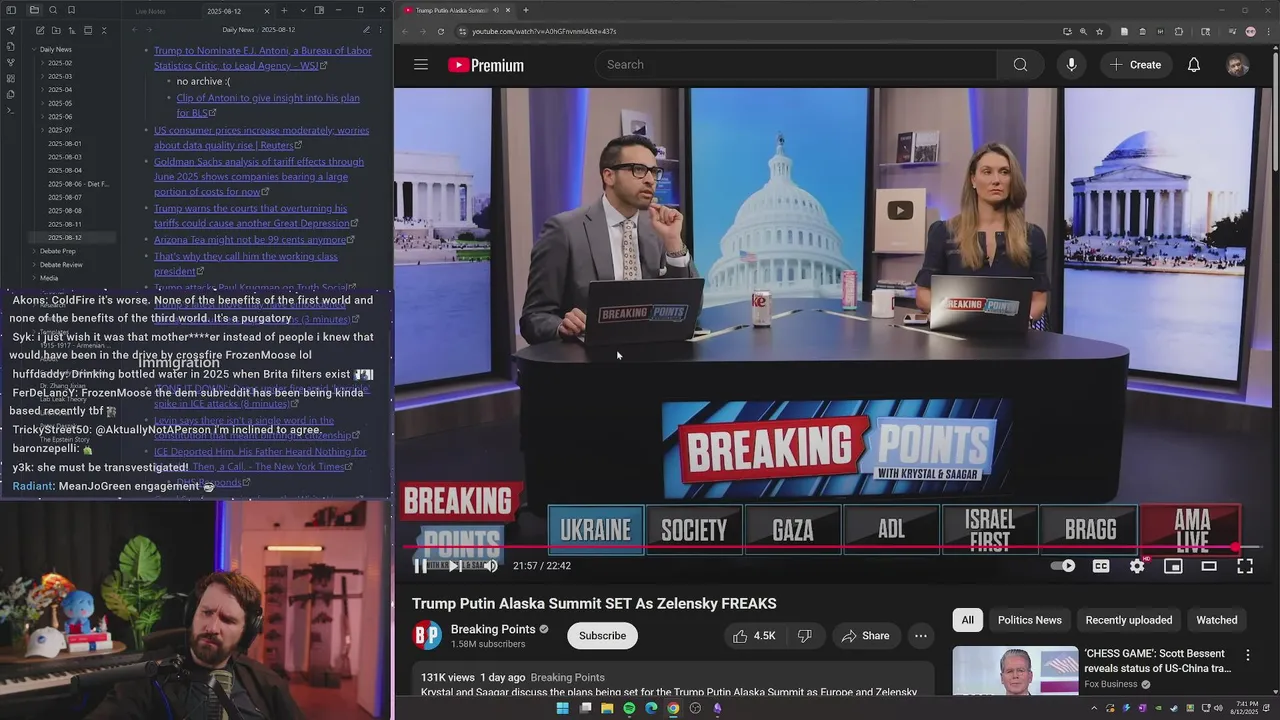This screenshot has height=720, width=1280.
Task: Toggle YouTube autoplay switch
Action: coord(1063,566)
